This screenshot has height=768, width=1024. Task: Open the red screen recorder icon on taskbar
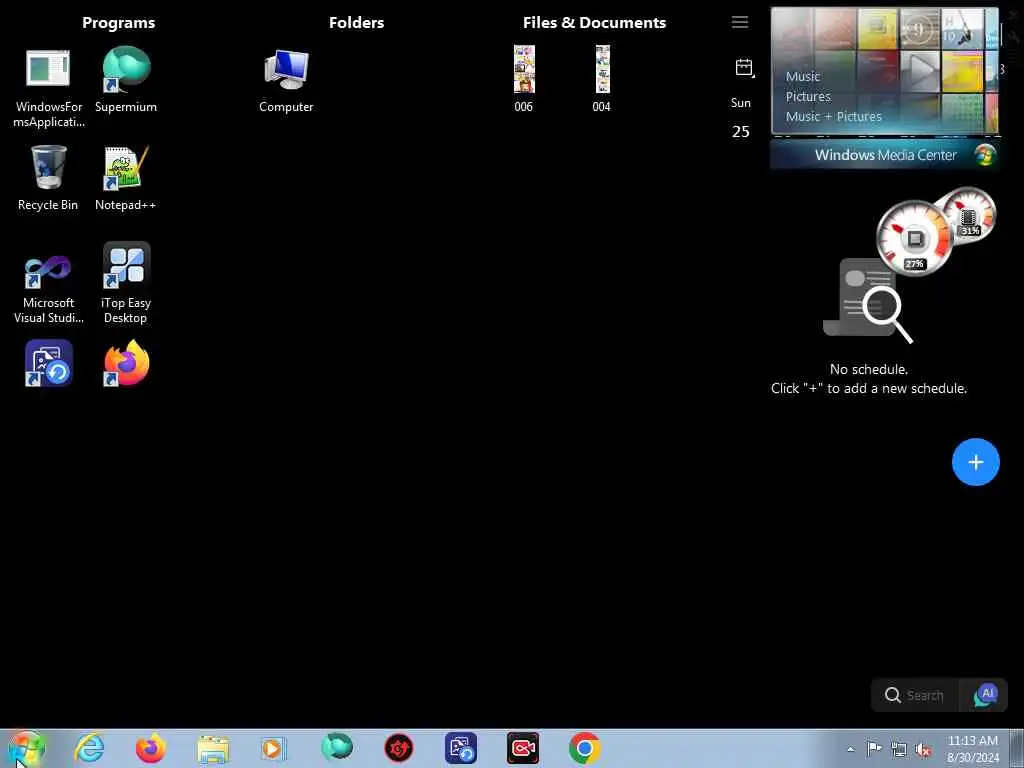[523, 748]
